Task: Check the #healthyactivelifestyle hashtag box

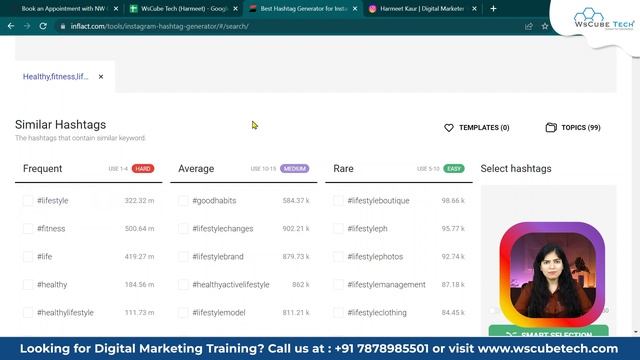Action: [183, 284]
